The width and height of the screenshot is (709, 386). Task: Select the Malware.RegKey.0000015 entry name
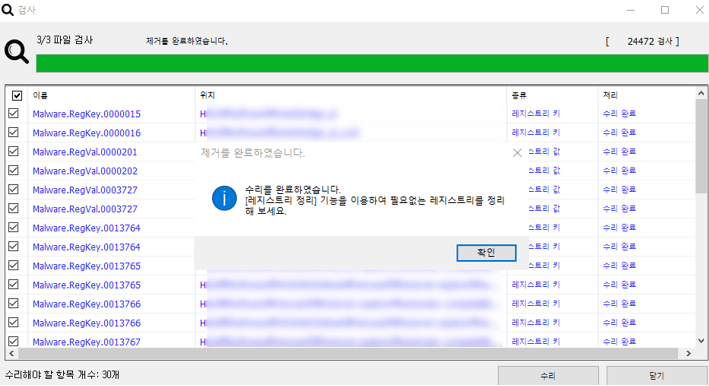pyautogui.click(x=86, y=114)
